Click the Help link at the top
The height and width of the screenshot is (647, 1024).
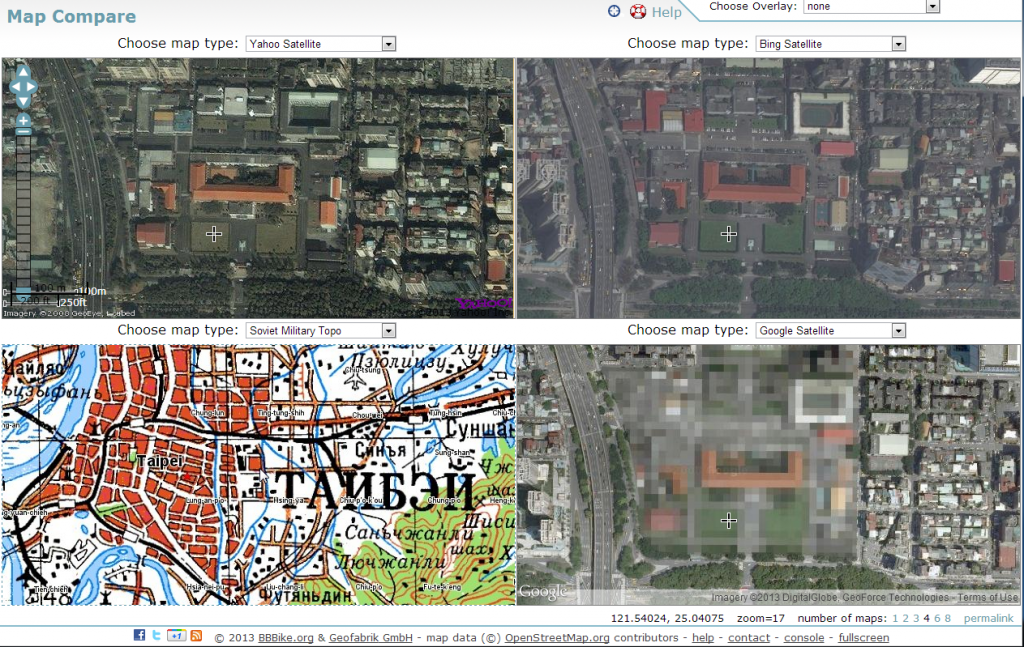pos(666,12)
